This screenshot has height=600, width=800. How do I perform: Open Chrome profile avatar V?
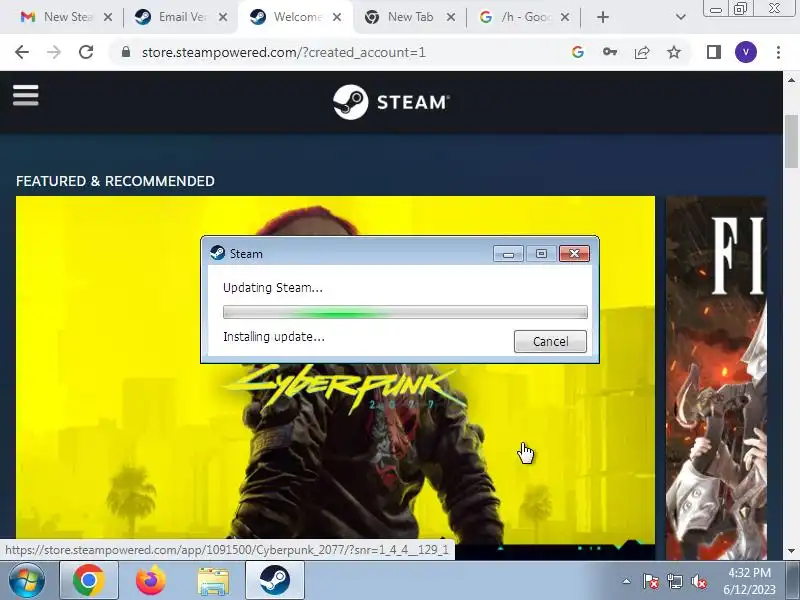point(746,52)
